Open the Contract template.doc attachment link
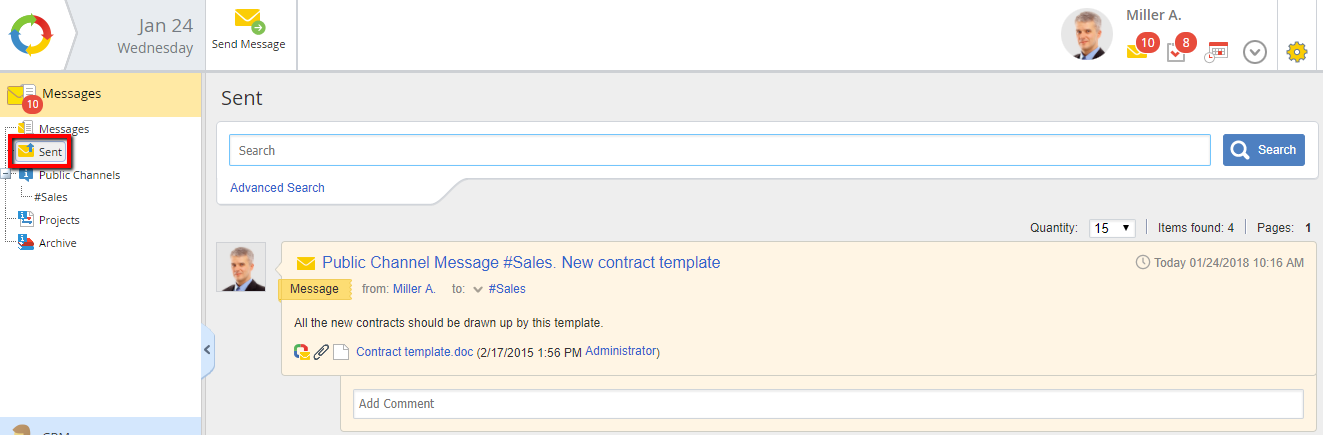Viewport: 1323px width, 435px height. click(x=414, y=352)
